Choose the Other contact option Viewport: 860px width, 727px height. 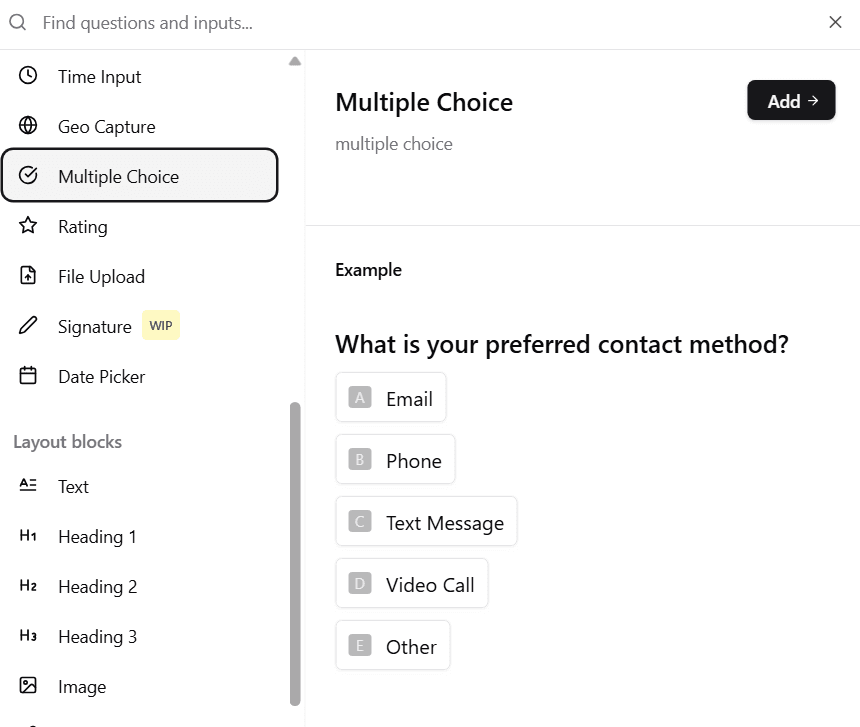coord(393,645)
